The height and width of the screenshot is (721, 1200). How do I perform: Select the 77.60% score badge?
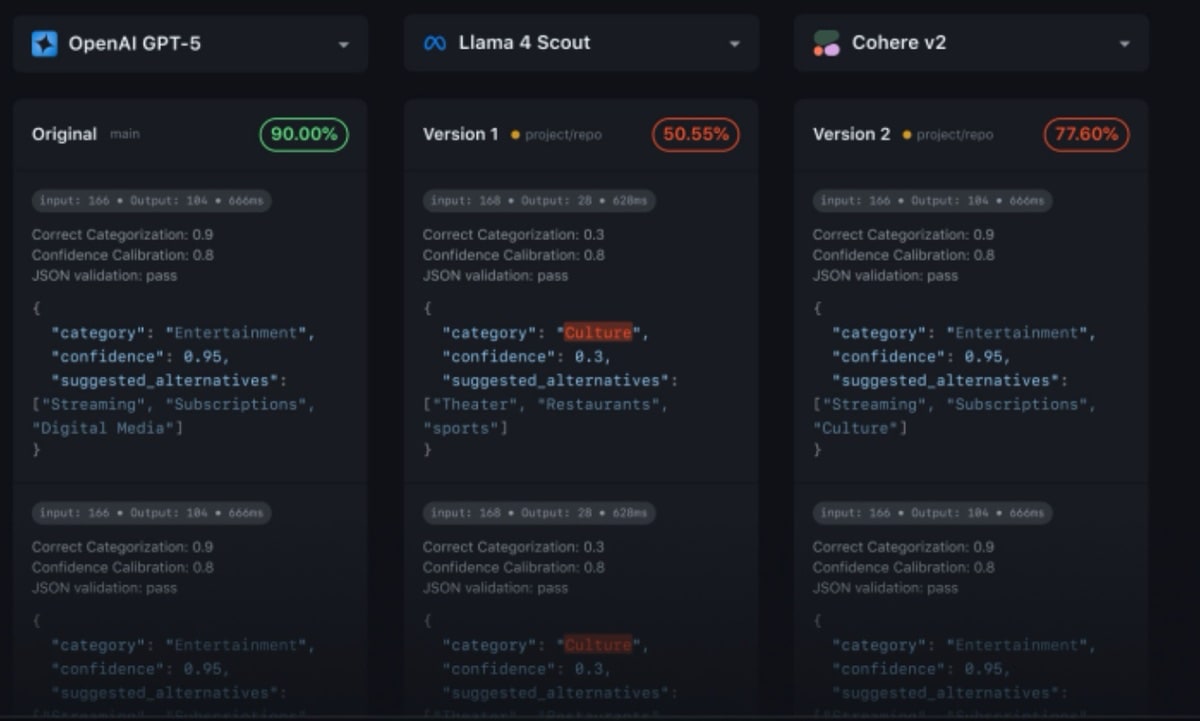coord(1086,134)
